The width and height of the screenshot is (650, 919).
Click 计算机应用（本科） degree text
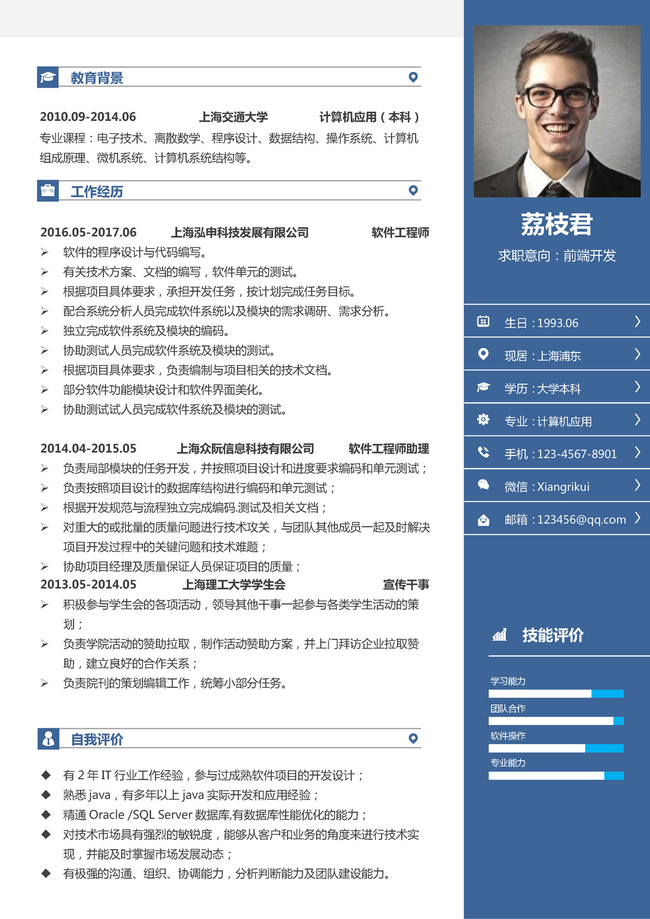tap(370, 117)
